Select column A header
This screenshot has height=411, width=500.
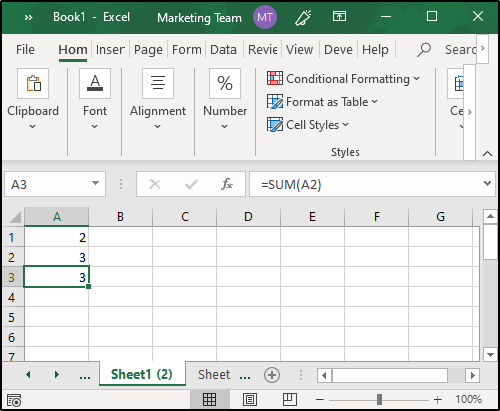tap(57, 217)
